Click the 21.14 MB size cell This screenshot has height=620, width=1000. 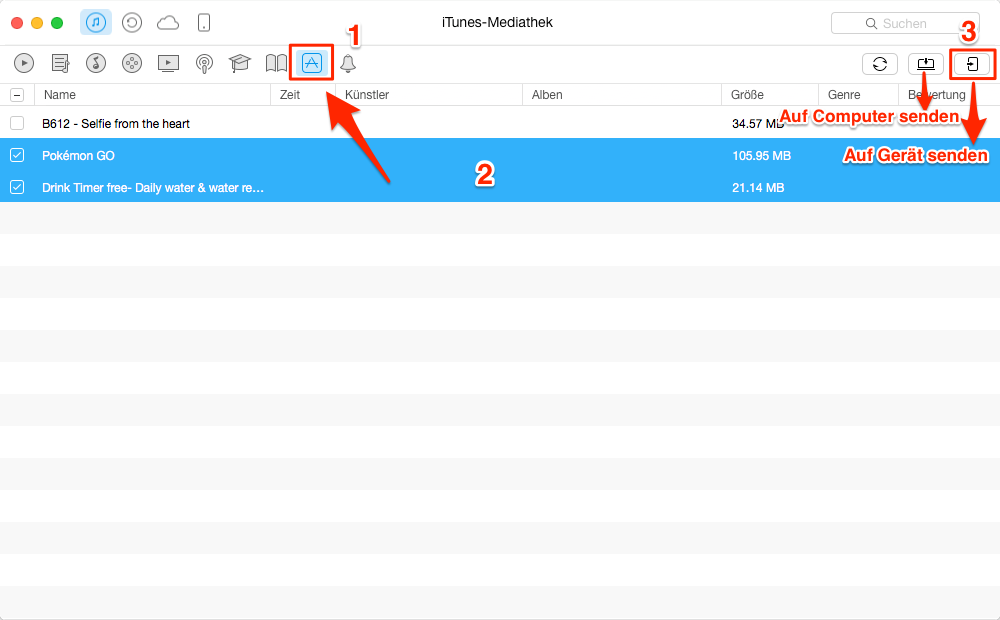tap(758, 188)
